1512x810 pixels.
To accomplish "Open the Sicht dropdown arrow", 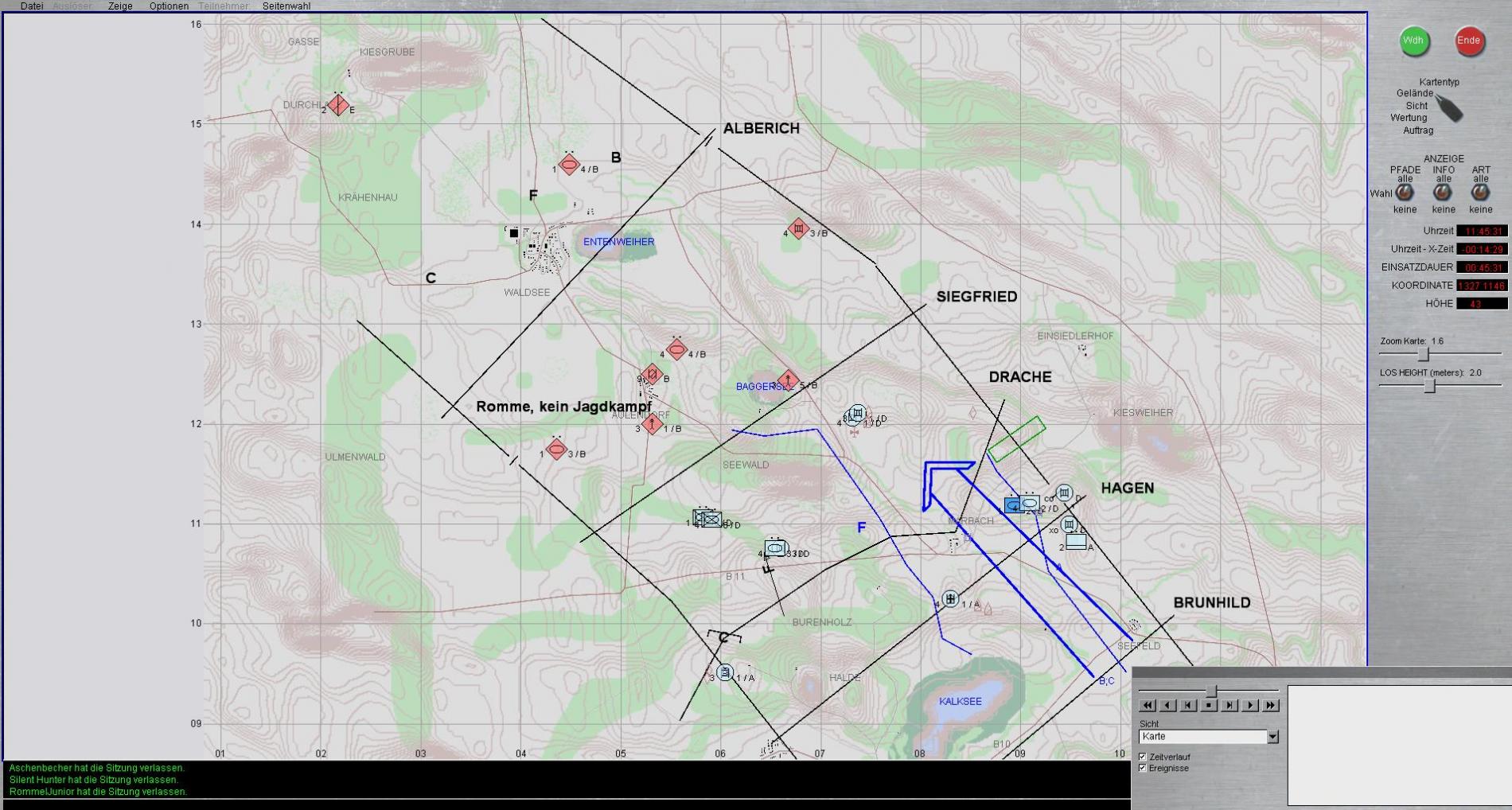I will (x=1272, y=737).
